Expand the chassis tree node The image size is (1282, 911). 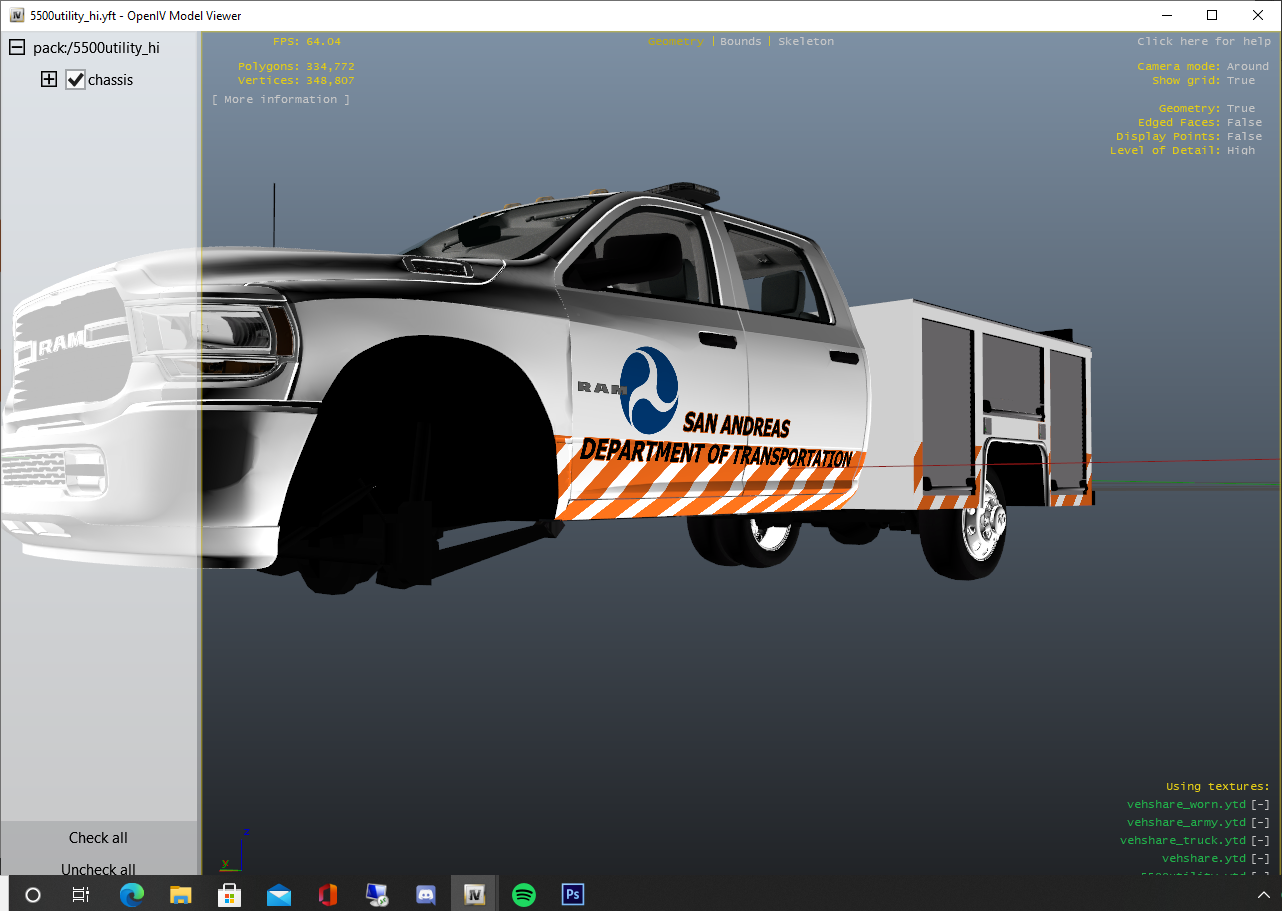click(x=49, y=80)
